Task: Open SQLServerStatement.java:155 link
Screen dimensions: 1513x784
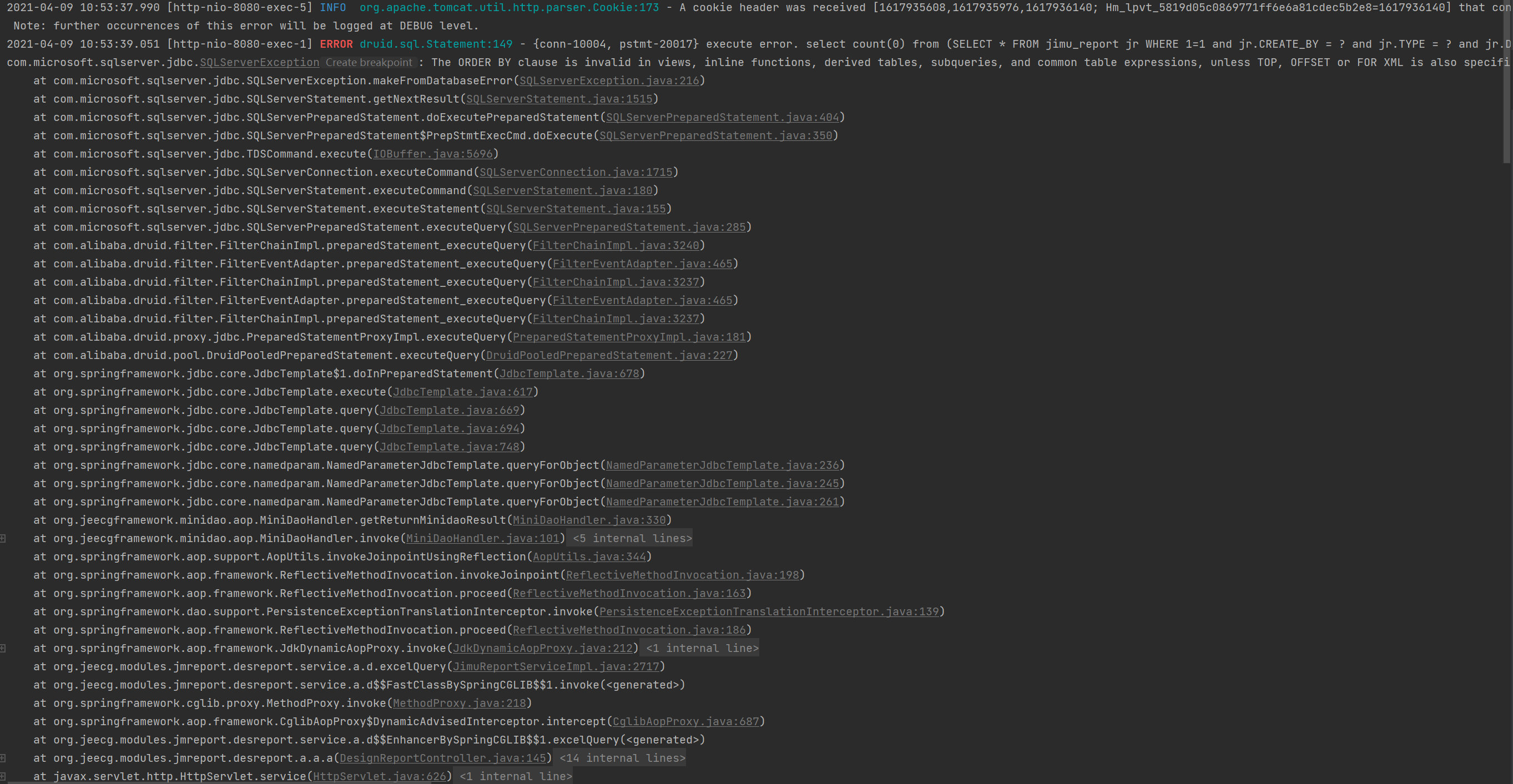Action: 576,209
